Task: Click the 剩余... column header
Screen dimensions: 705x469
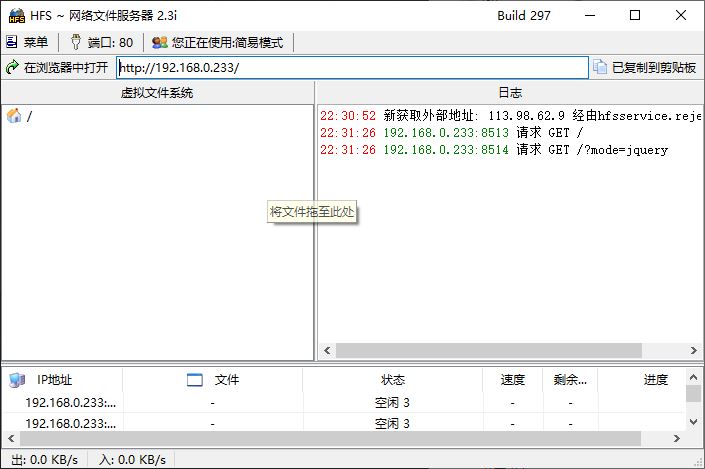Action: click(x=570, y=380)
